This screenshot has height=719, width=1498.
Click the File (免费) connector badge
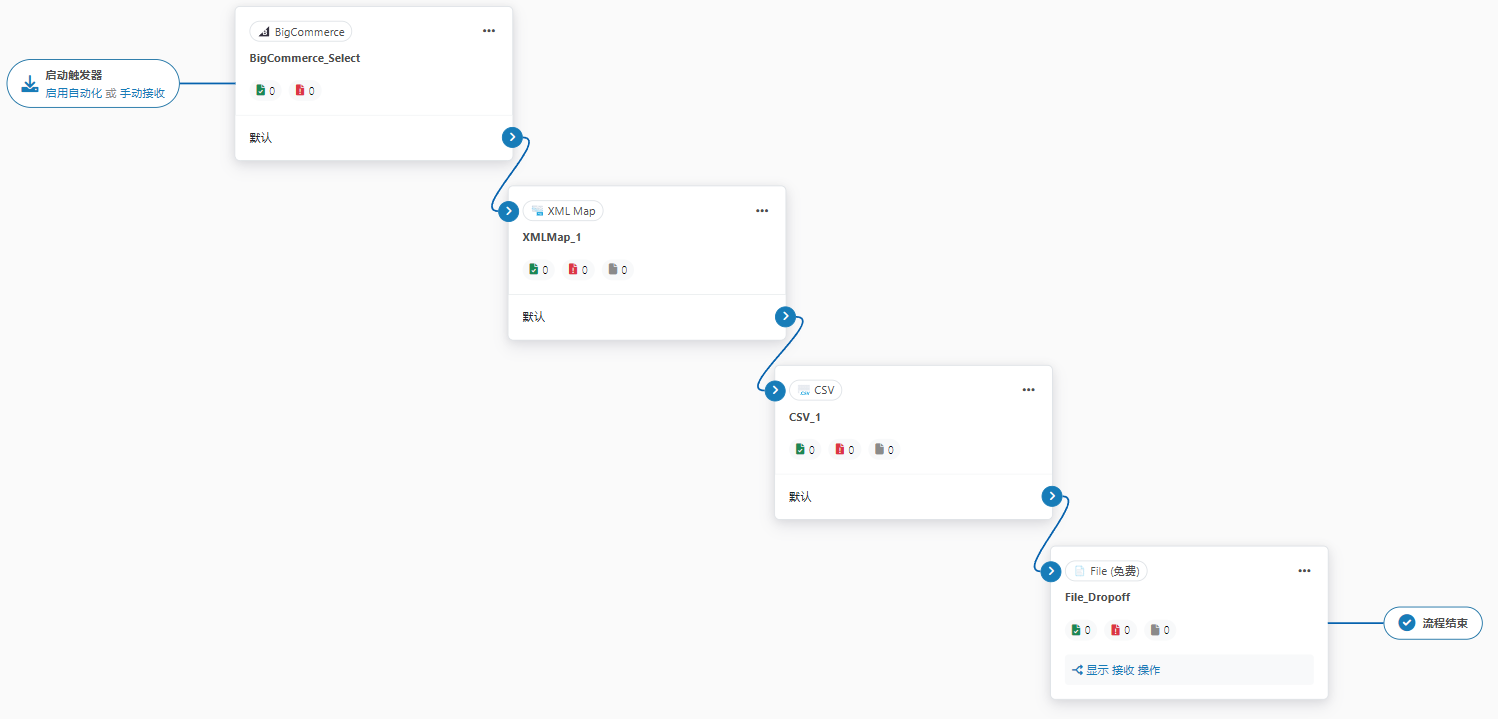(1106, 571)
